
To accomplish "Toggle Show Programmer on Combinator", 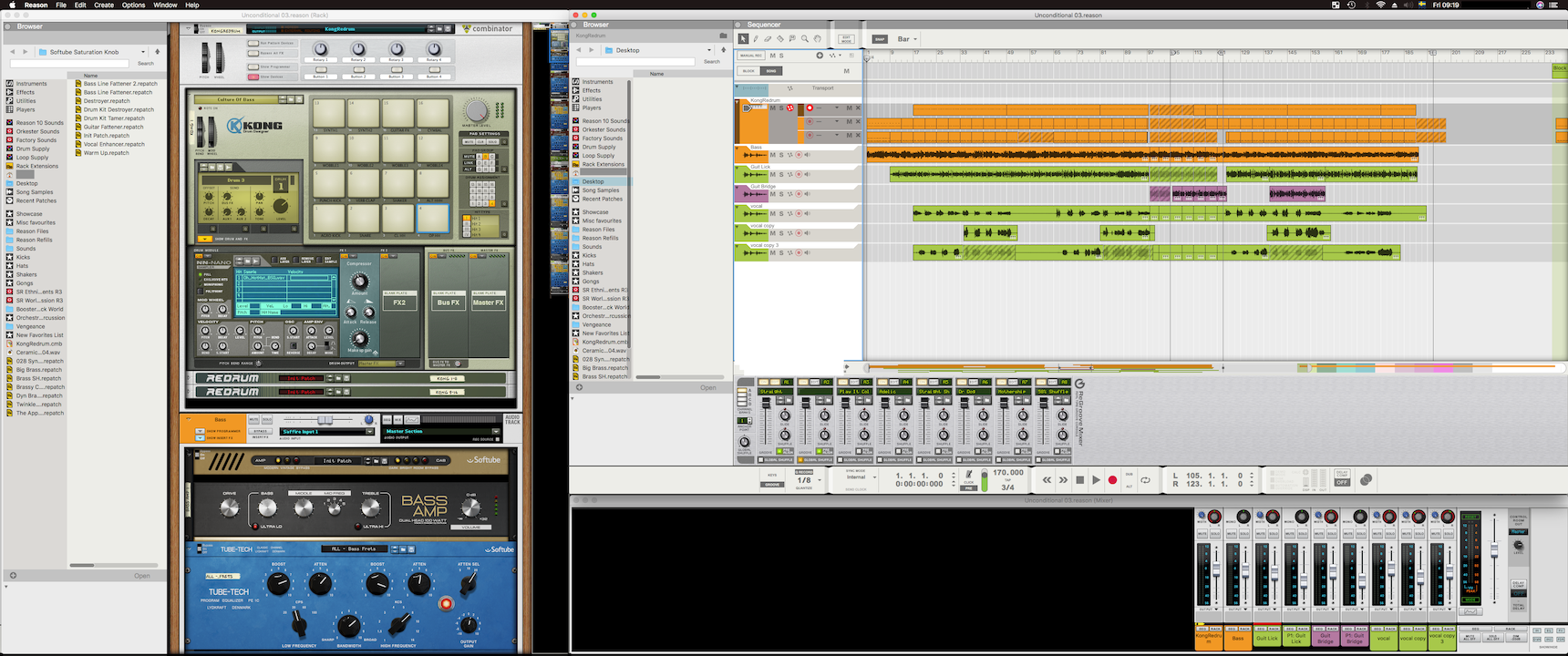I will pyautogui.click(x=252, y=67).
